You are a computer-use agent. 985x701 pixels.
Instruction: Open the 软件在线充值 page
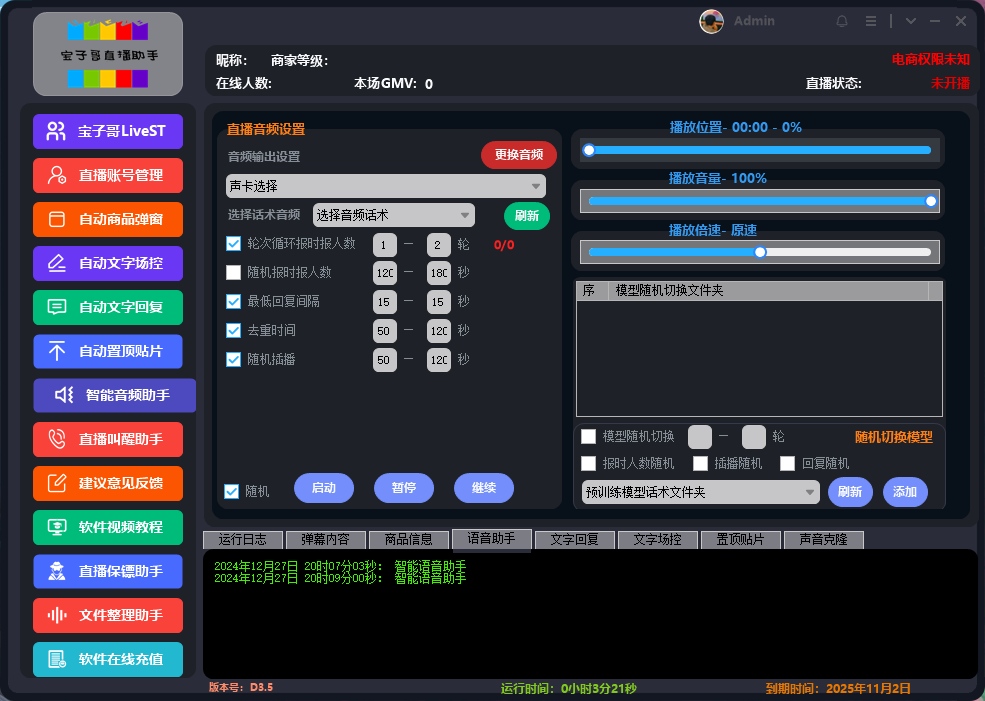(107, 659)
